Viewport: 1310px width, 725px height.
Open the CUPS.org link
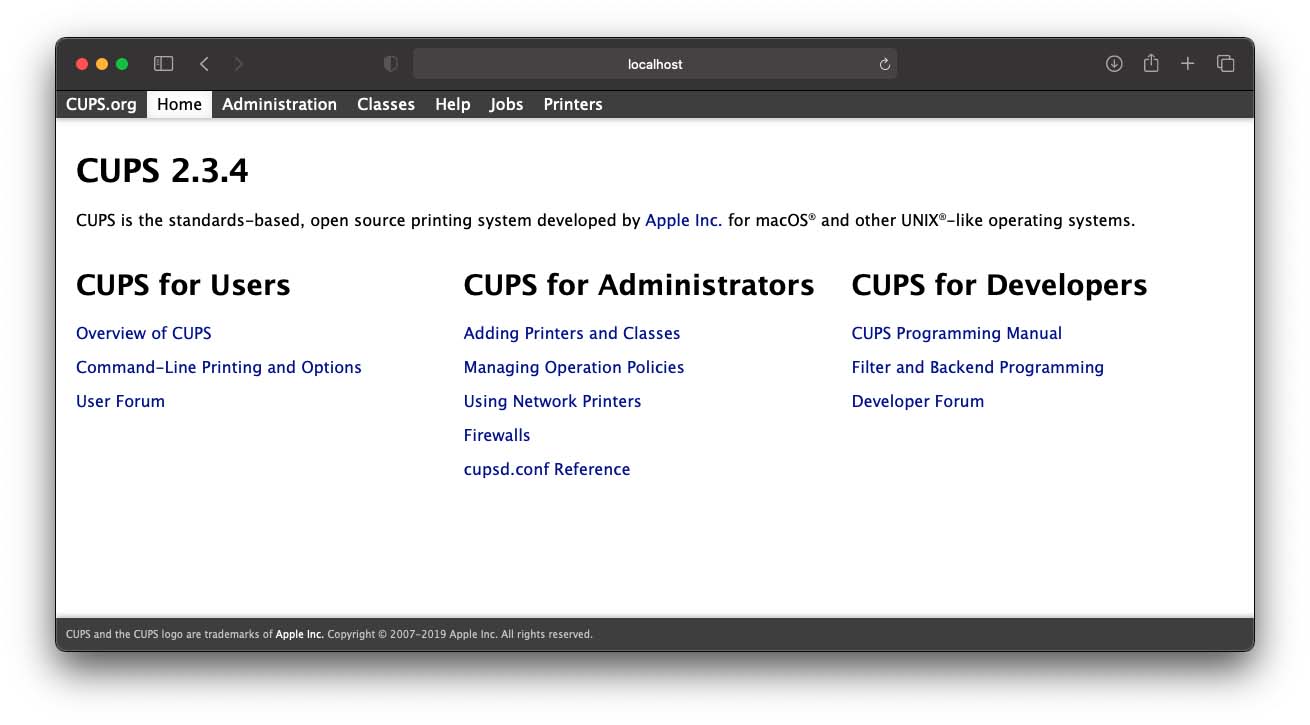(100, 104)
